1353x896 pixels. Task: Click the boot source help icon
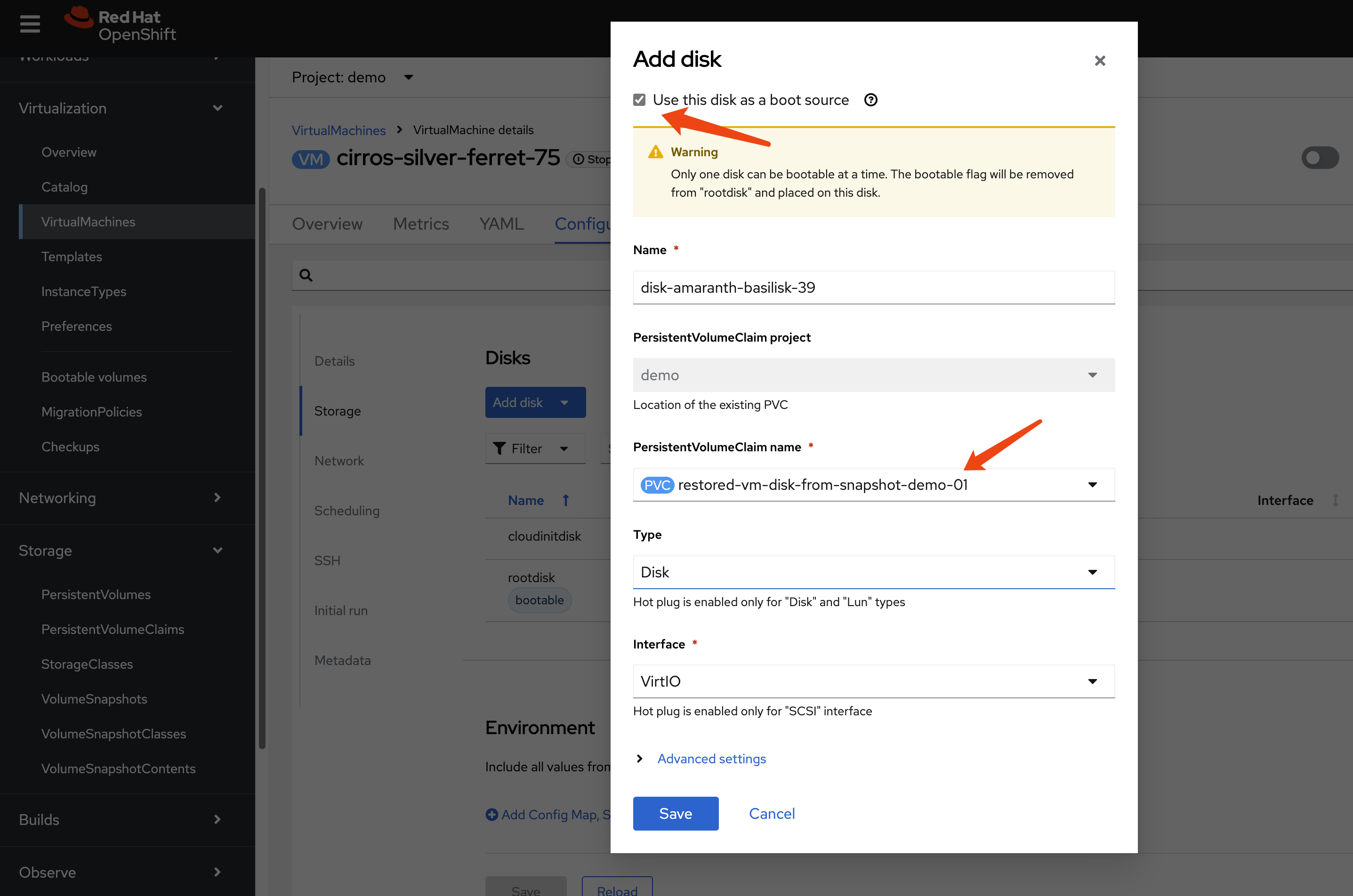click(870, 100)
